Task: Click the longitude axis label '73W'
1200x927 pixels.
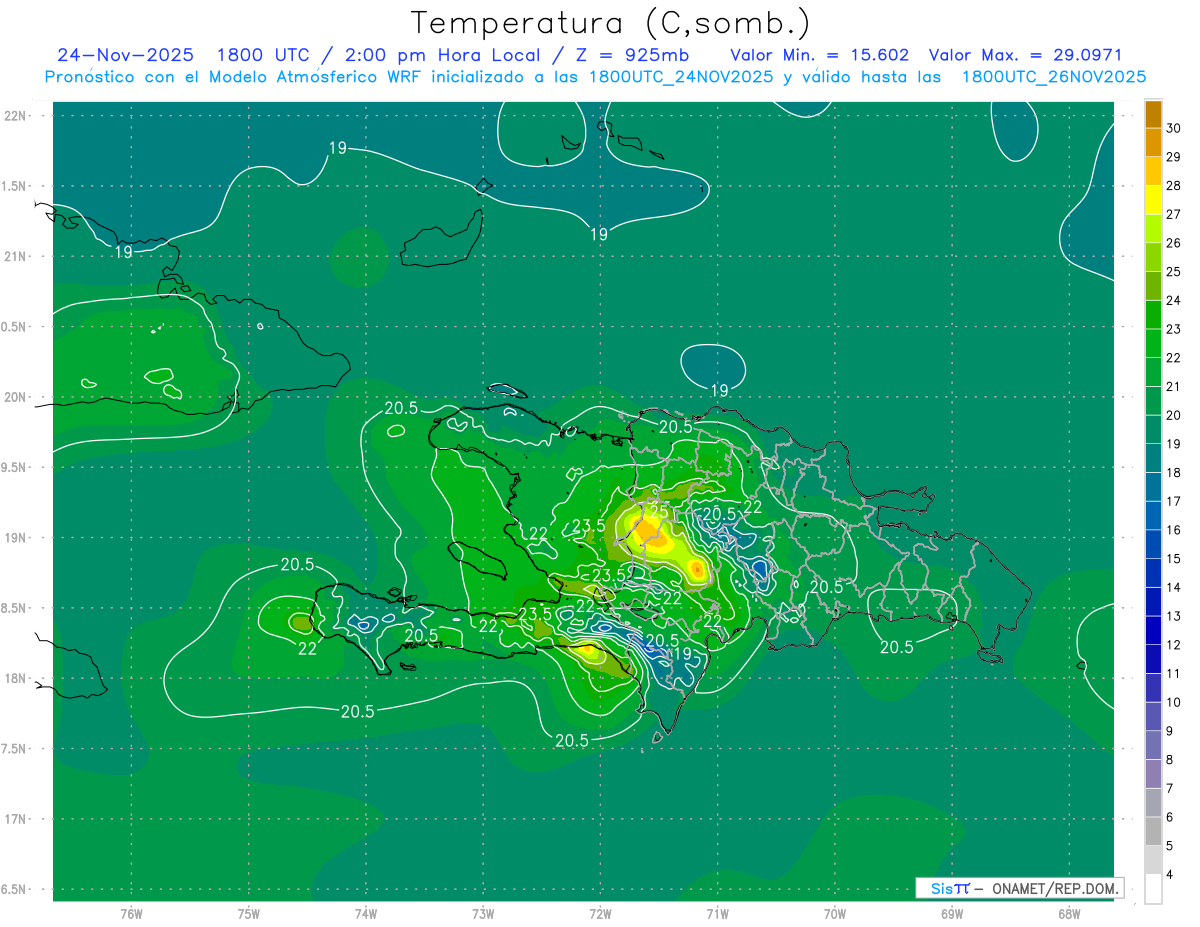Action: coord(483,914)
